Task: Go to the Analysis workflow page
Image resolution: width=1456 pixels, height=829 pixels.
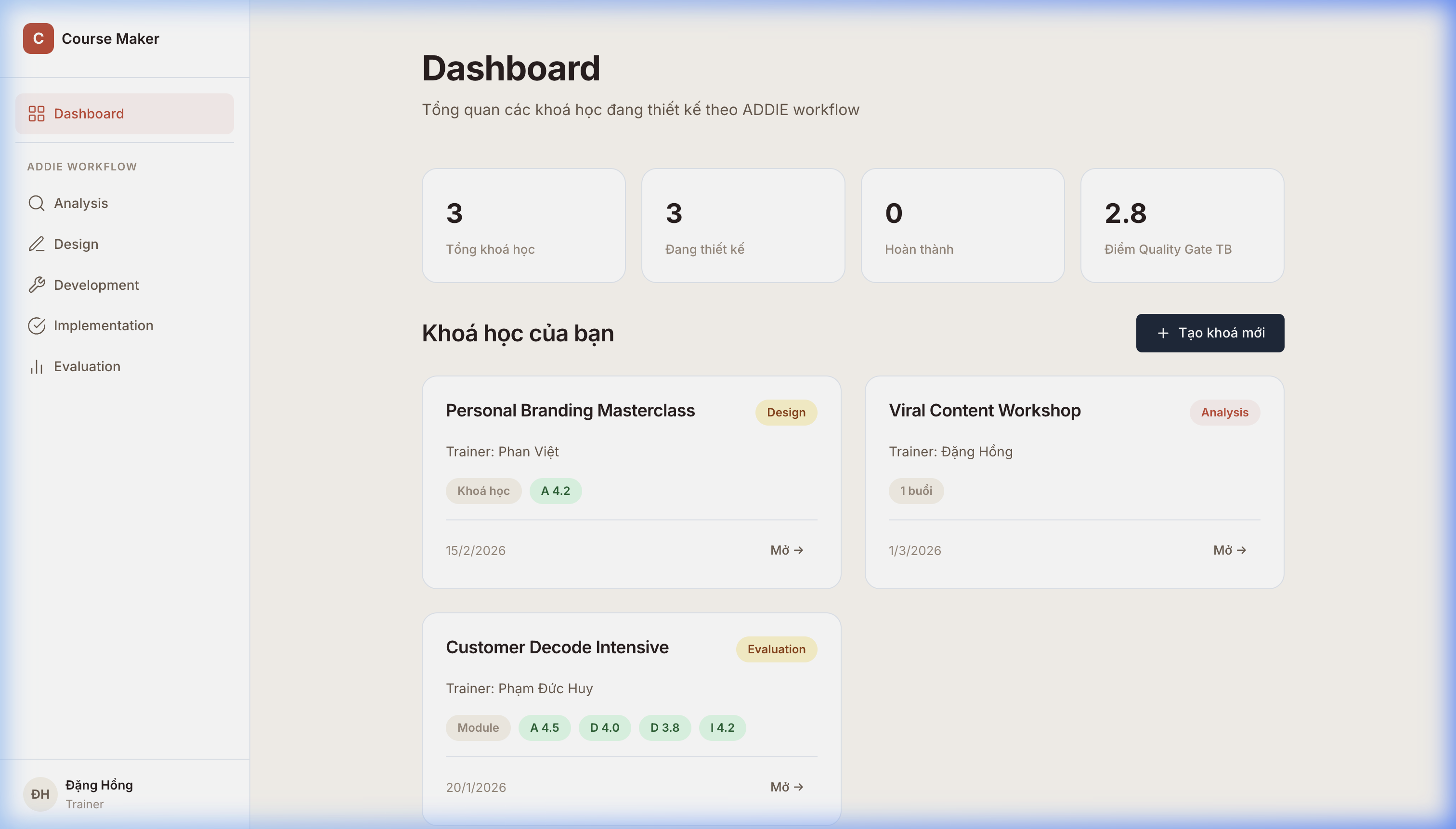Action: 125,203
